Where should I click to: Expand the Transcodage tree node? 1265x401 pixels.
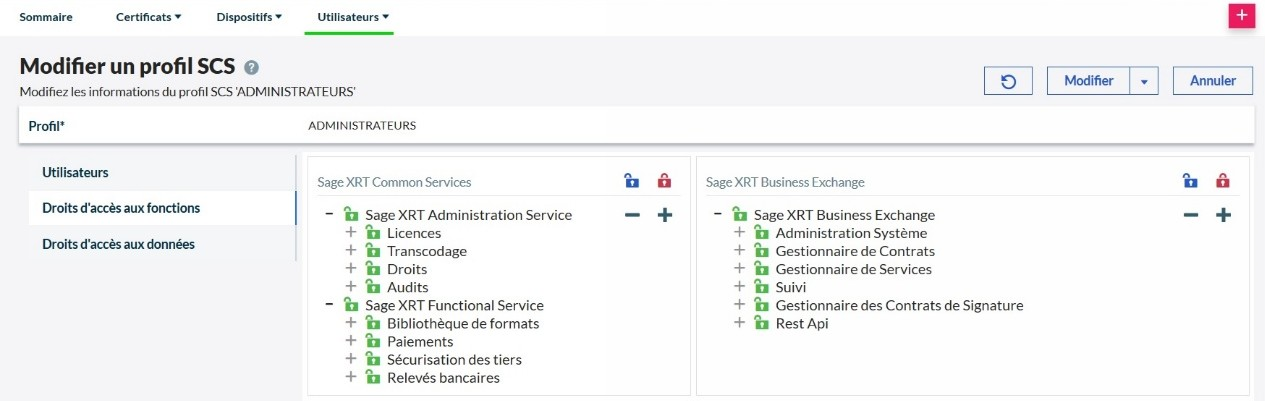[x=351, y=251]
